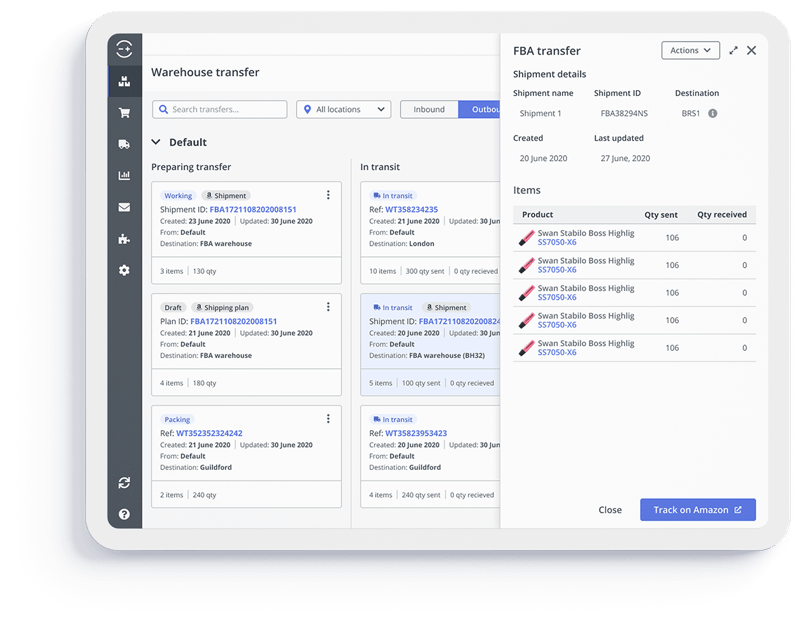The image size is (800, 625).
Task: Click the app logo at top of sidebar
Action: 124,49
